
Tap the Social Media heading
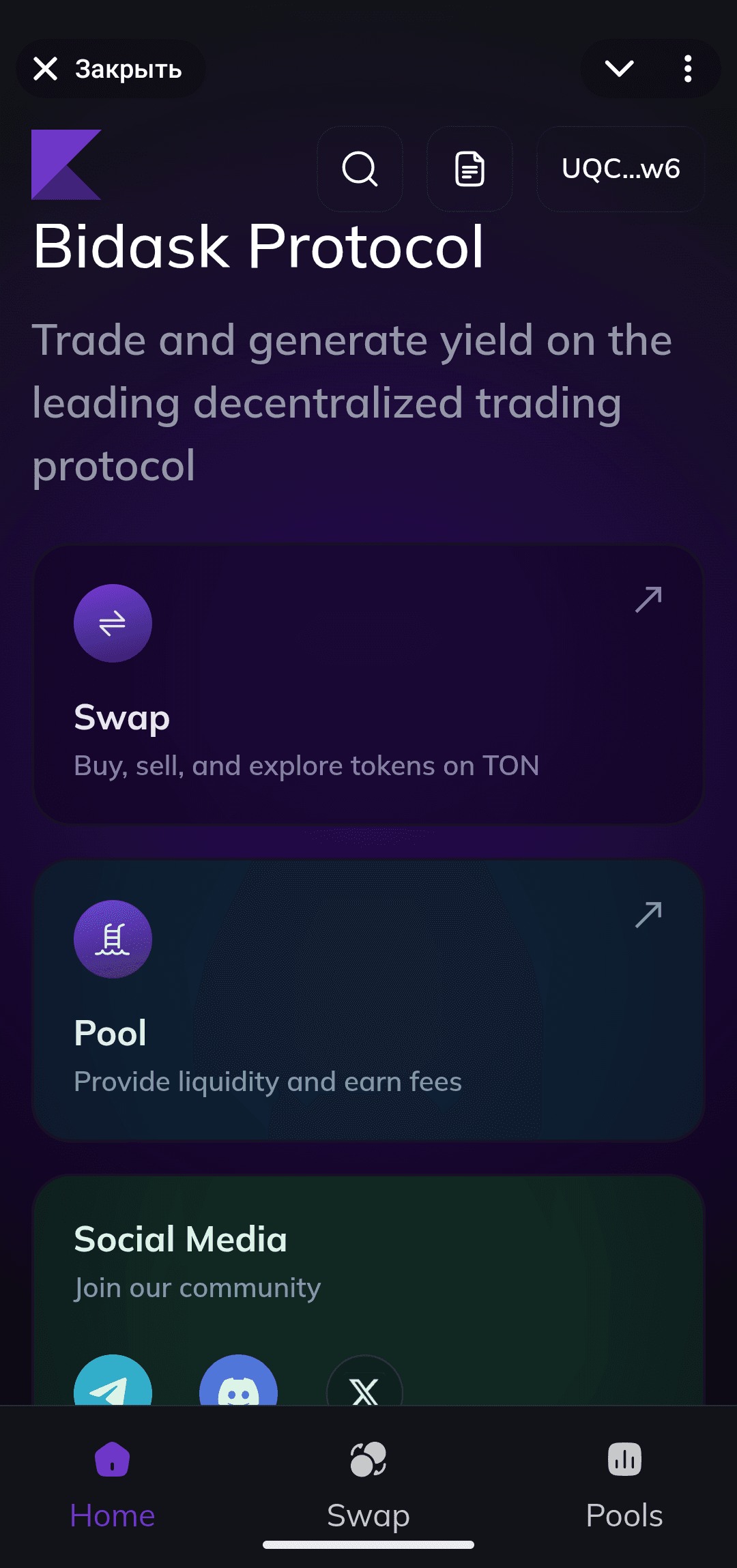tap(181, 1239)
